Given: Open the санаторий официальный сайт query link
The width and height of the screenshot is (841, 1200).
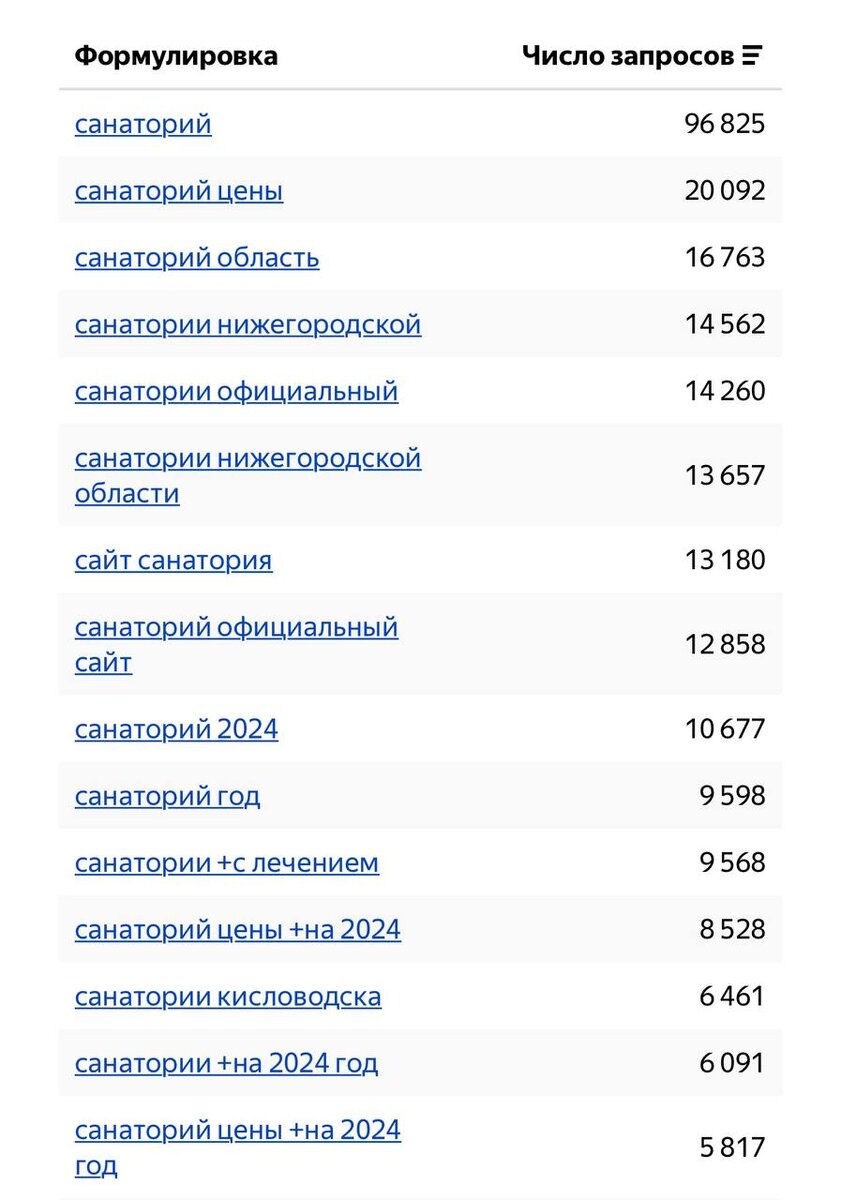Looking at the screenshot, I should (236, 627).
